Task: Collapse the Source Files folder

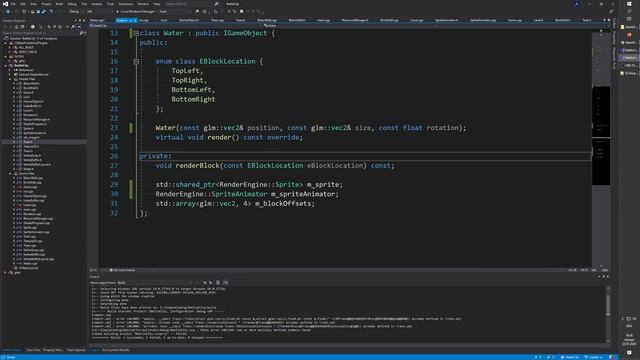Action: pyautogui.click(x=10, y=173)
